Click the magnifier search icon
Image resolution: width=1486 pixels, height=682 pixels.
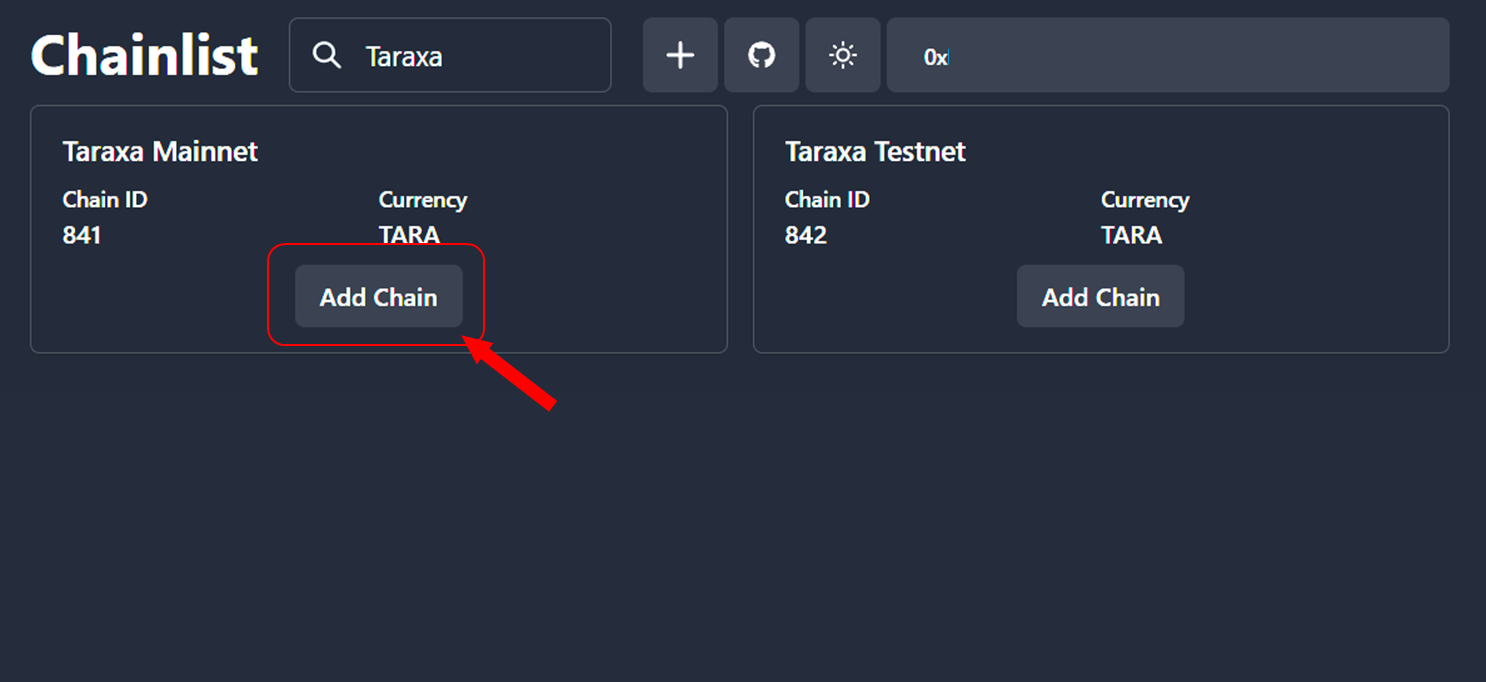pyautogui.click(x=327, y=55)
